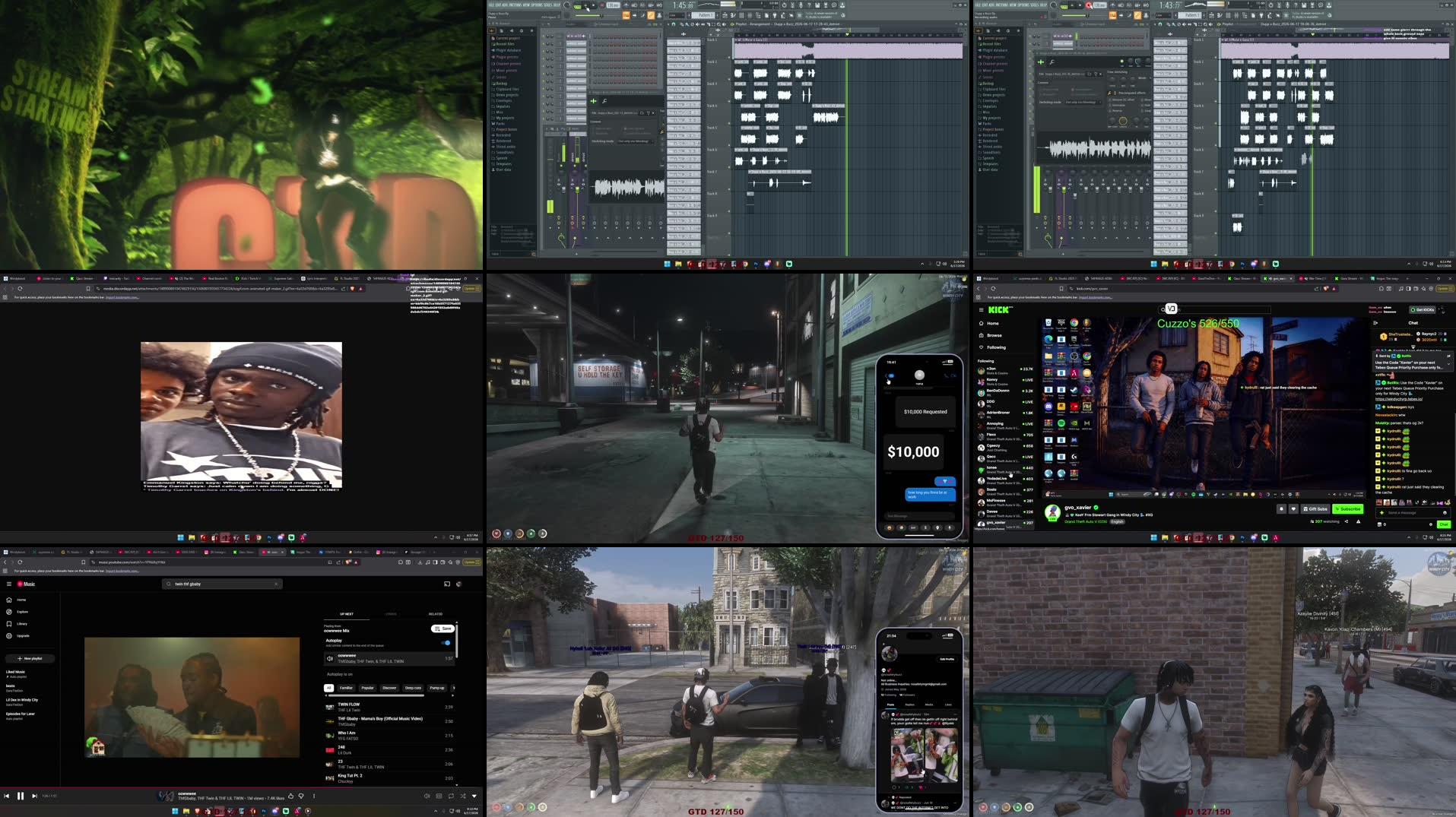This screenshot has height=817, width=1456.
Task: Click the green plus icon in FL Studio 1:45
Action: coord(595,100)
